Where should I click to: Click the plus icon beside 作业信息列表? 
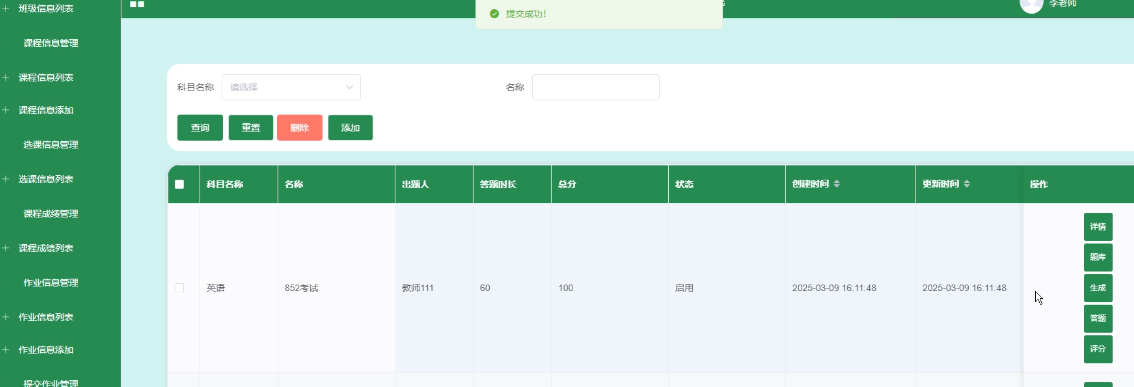pos(6,317)
